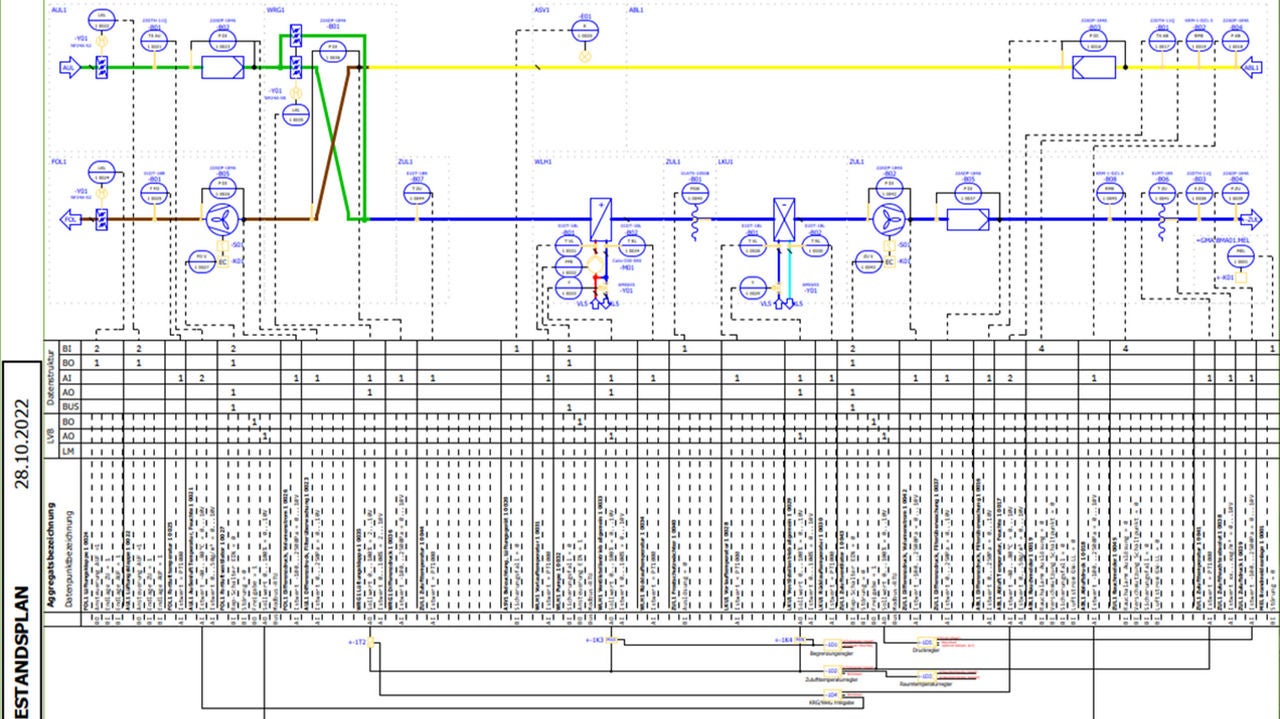
Task: Toggle the -S01 repair switch at exhaust fan
Action: tap(222, 244)
